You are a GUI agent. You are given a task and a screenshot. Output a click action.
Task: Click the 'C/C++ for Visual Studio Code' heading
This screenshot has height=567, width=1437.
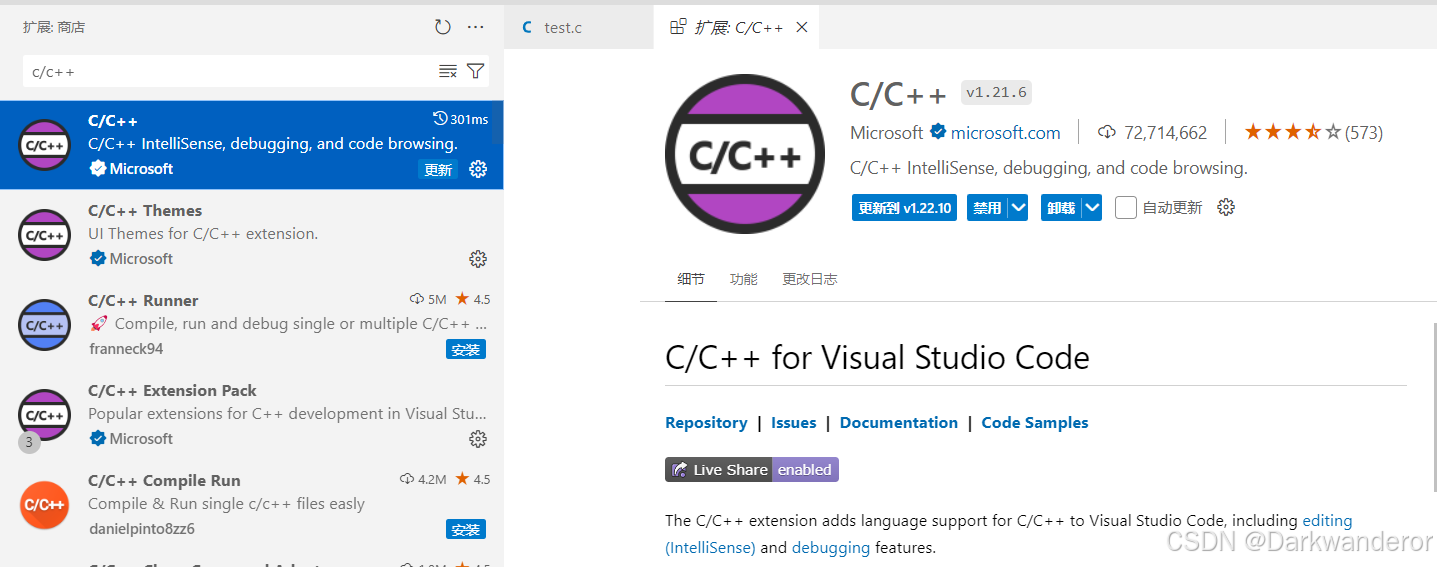[877, 357]
